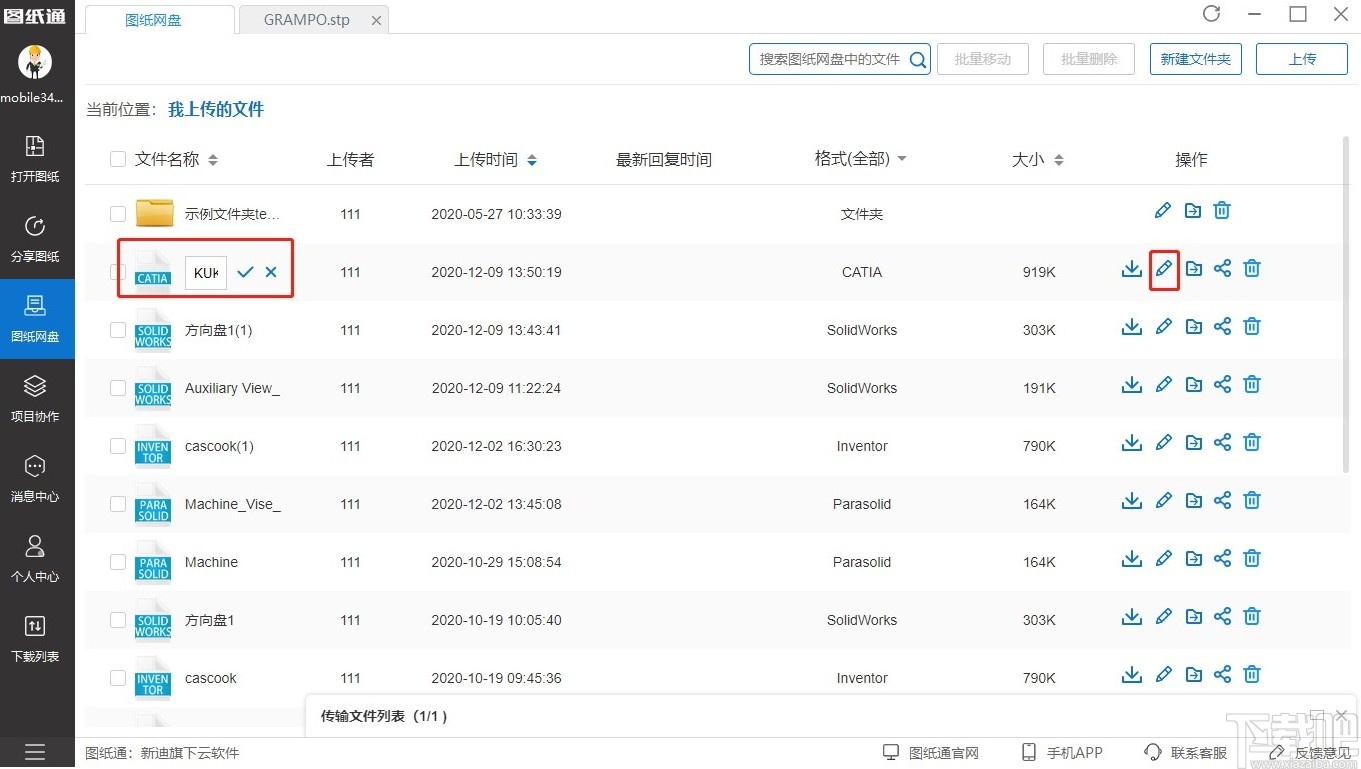This screenshot has width=1361, height=769.
Task: Select the 分享图纸 sidebar icon
Action: coord(36,240)
